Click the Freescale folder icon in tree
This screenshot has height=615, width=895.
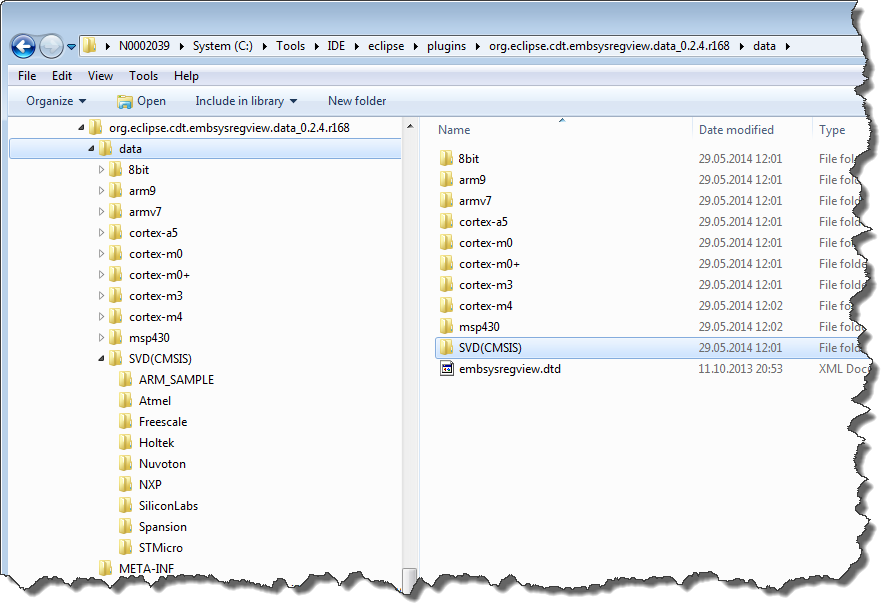[x=125, y=421]
